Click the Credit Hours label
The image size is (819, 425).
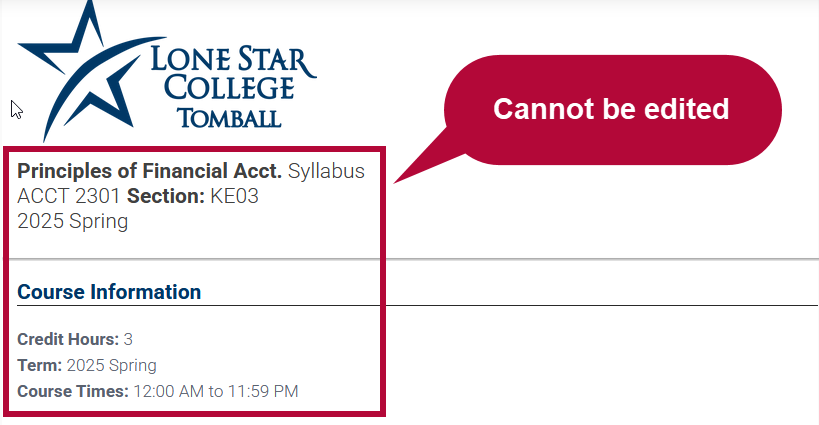click(x=68, y=339)
